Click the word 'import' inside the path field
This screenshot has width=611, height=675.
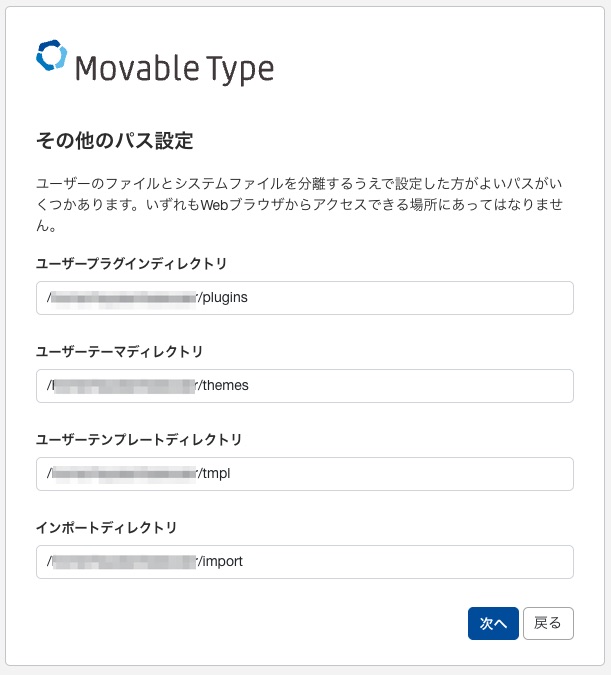click(x=222, y=562)
